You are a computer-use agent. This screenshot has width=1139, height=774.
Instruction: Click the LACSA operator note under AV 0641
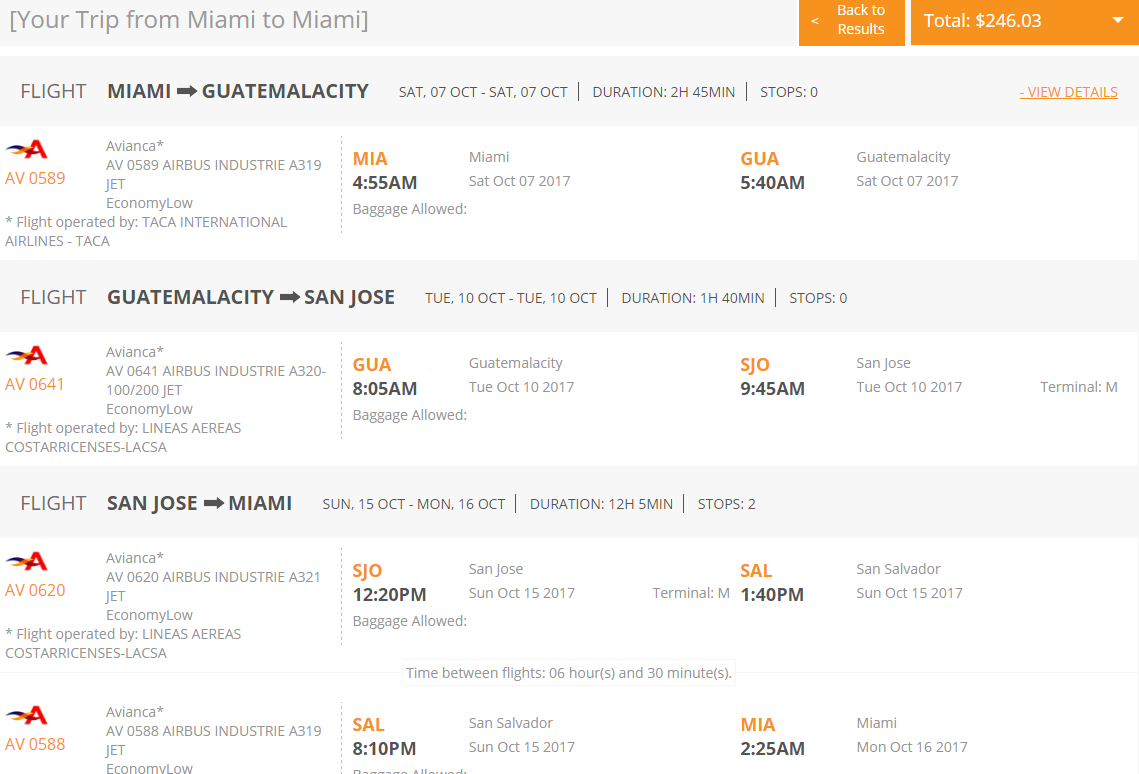123,438
